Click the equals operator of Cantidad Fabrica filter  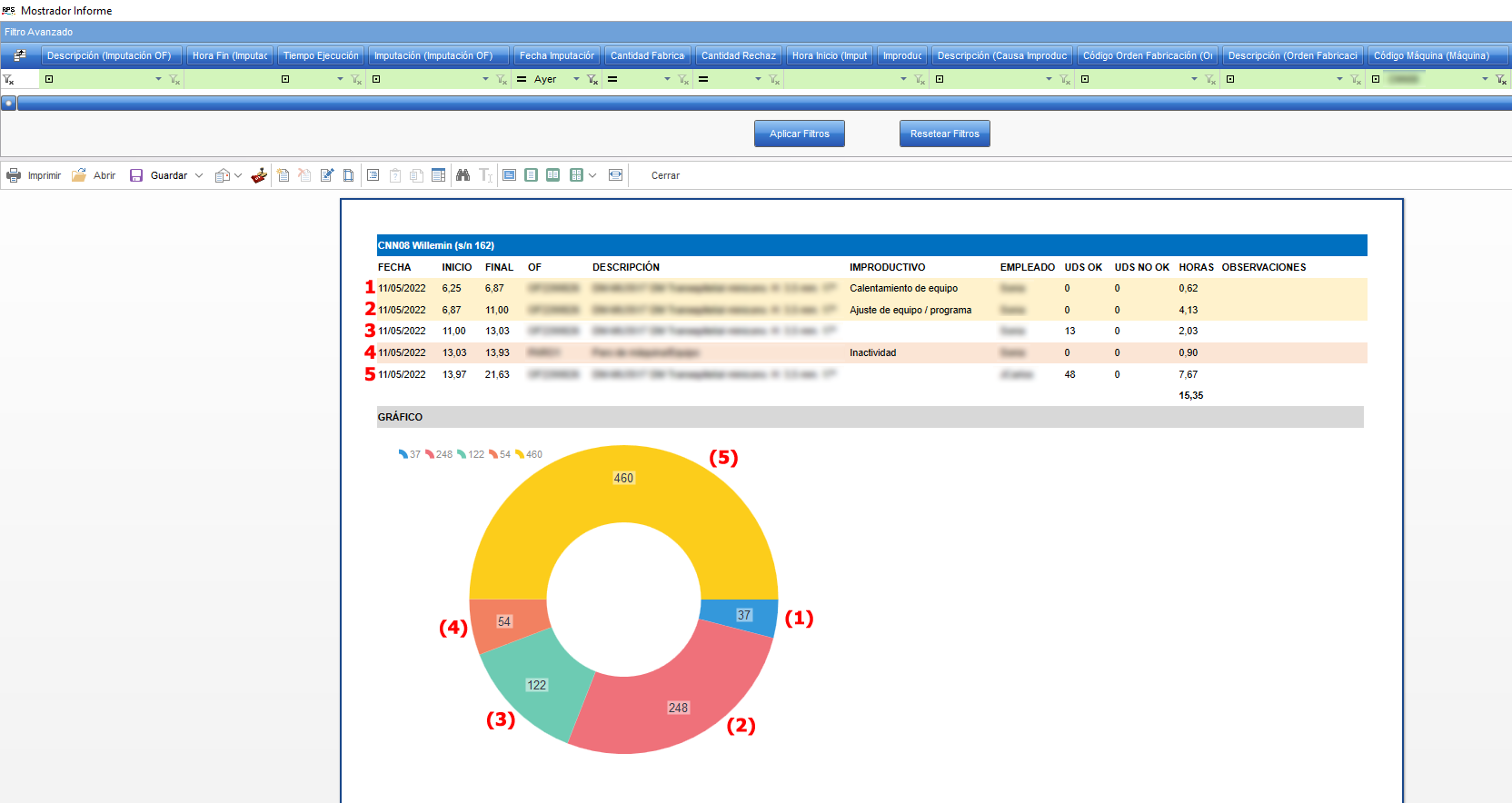click(612, 79)
